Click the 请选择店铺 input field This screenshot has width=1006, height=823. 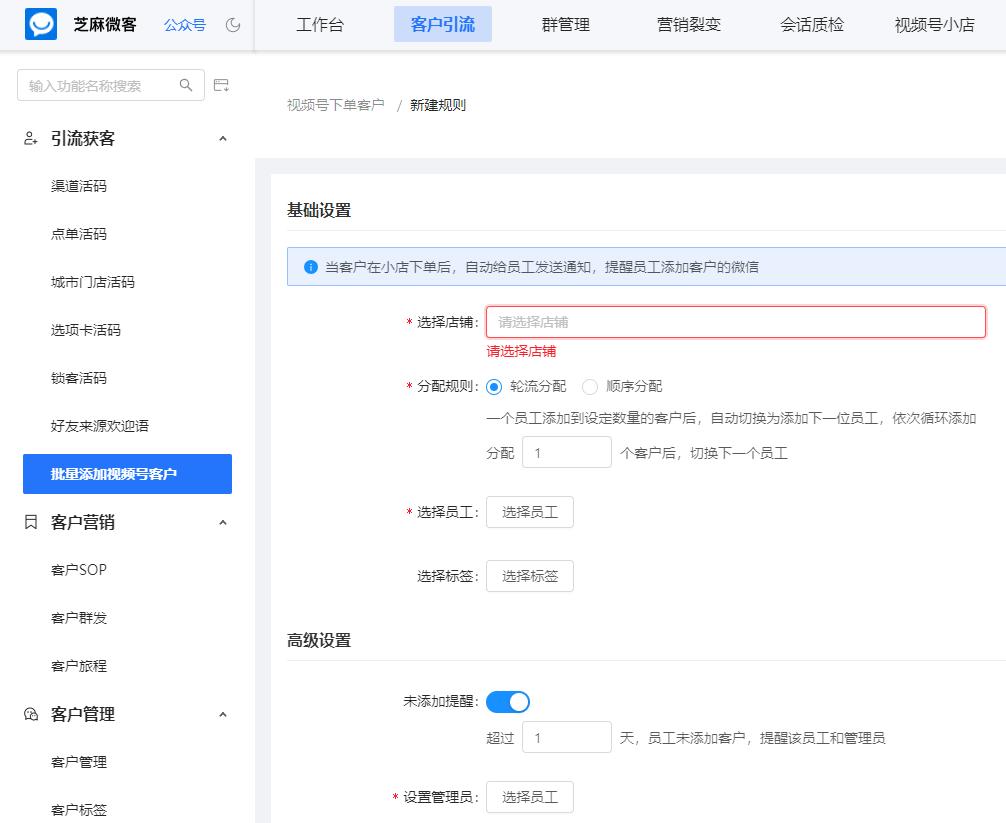click(736, 321)
